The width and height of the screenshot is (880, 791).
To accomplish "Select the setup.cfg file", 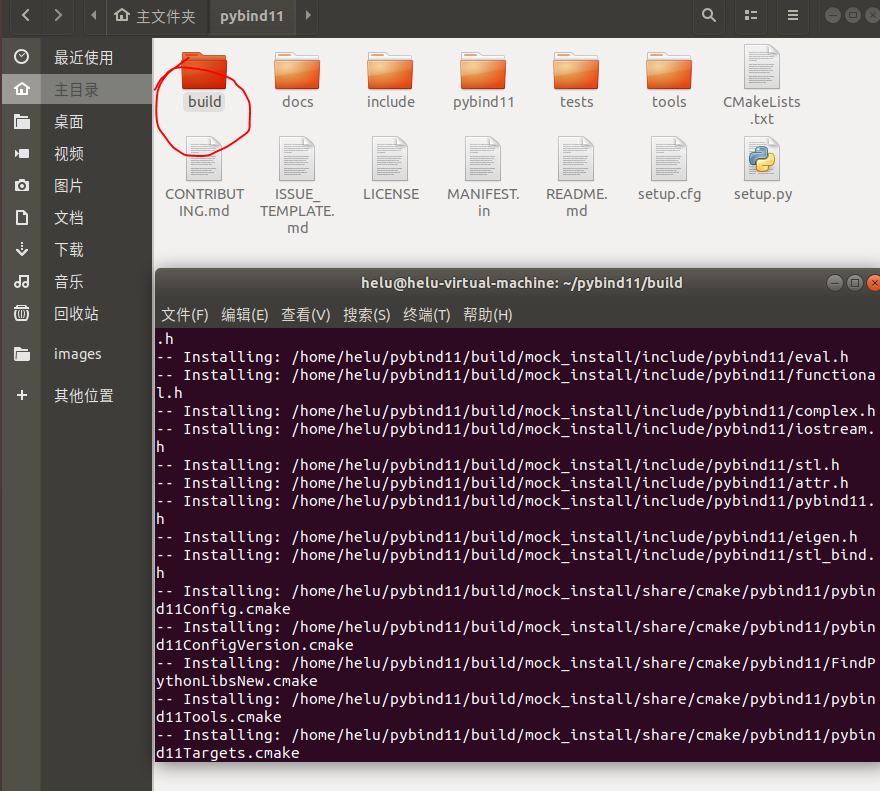I will 669,168.
